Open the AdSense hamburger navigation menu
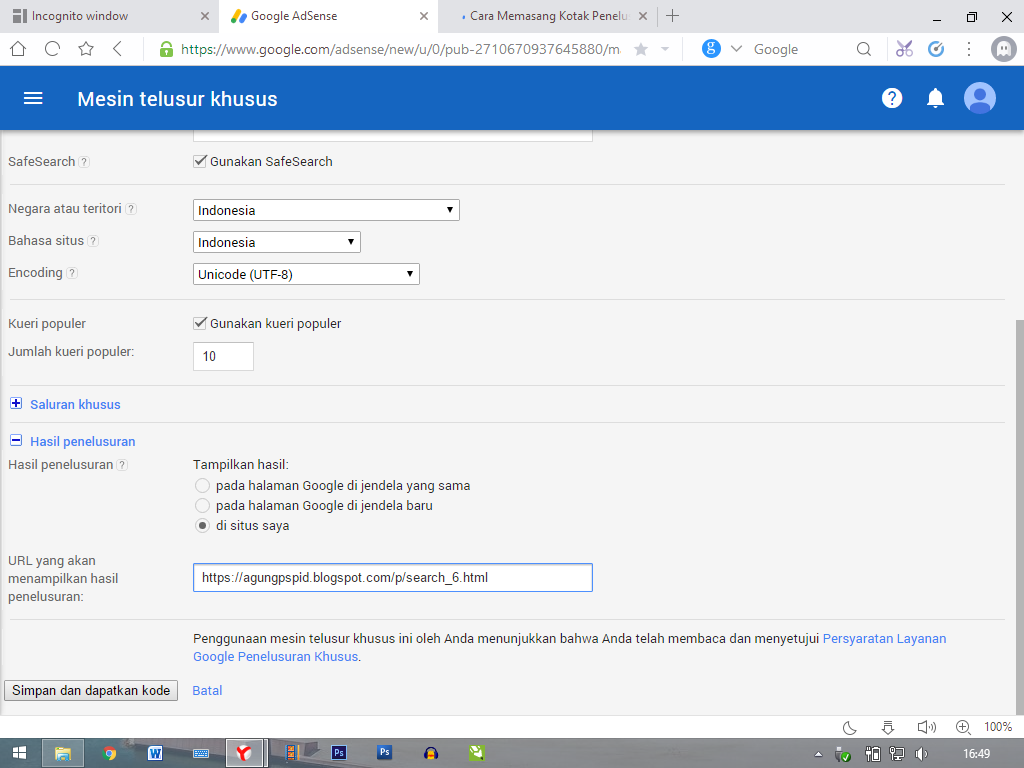The height and width of the screenshot is (768, 1024). pos(33,97)
